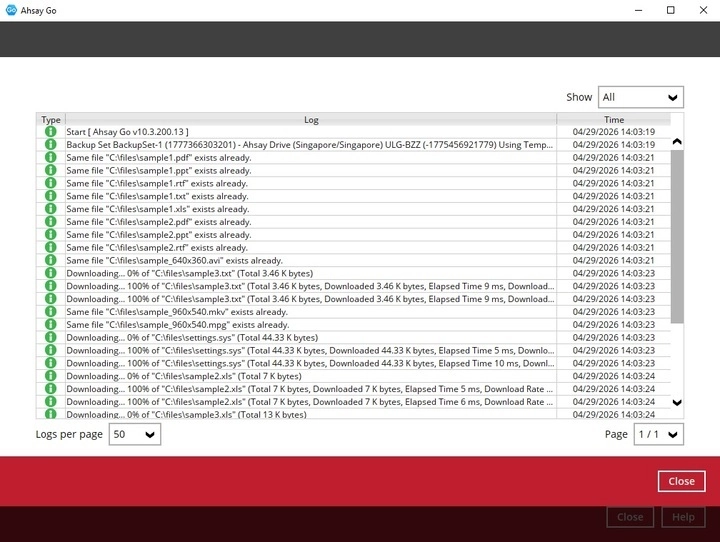Click info icon beside sample2.rtf exists already
The height and width of the screenshot is (542, 720).
(51, 248)
